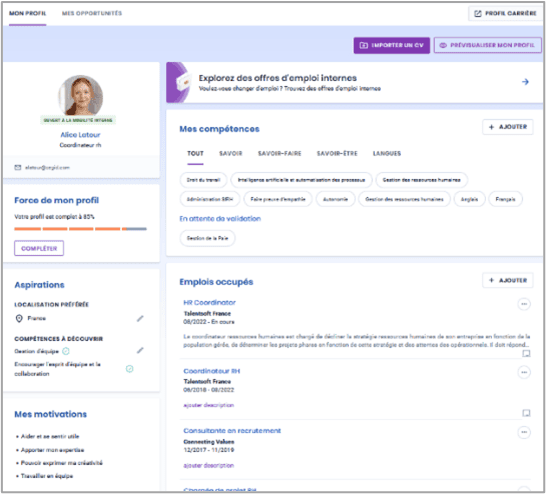Click Connecting Values company text
Image resolution: width=546 pixels, height=494 pixels.
point(209,442)
